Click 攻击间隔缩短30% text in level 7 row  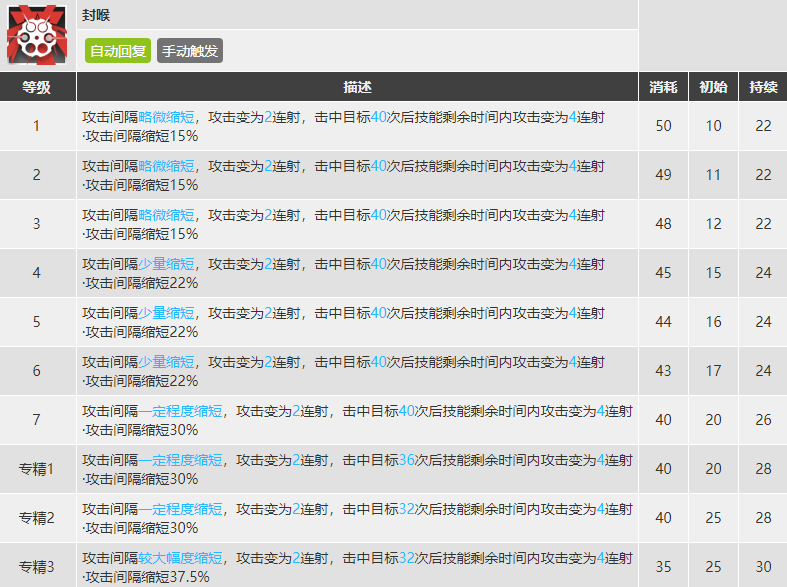point(141,430)
